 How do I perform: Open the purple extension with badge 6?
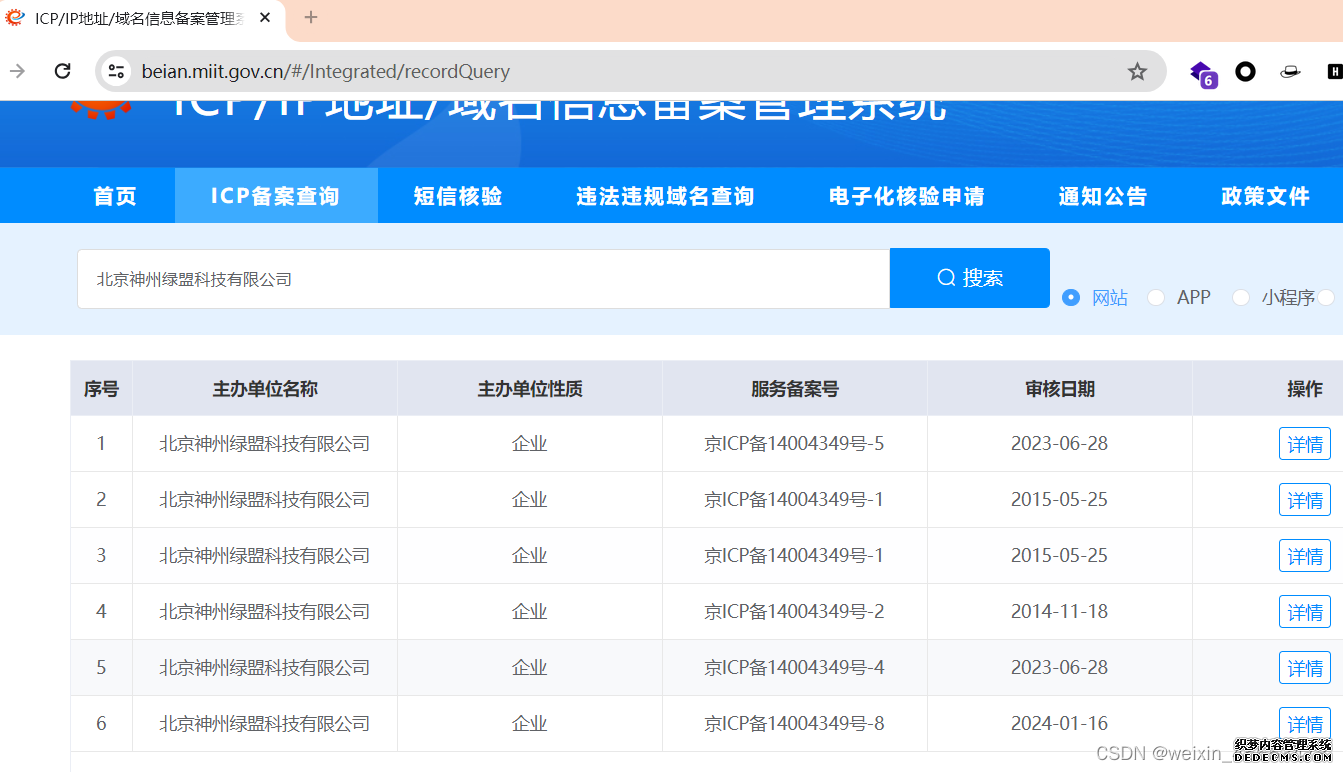point(1201,72)
